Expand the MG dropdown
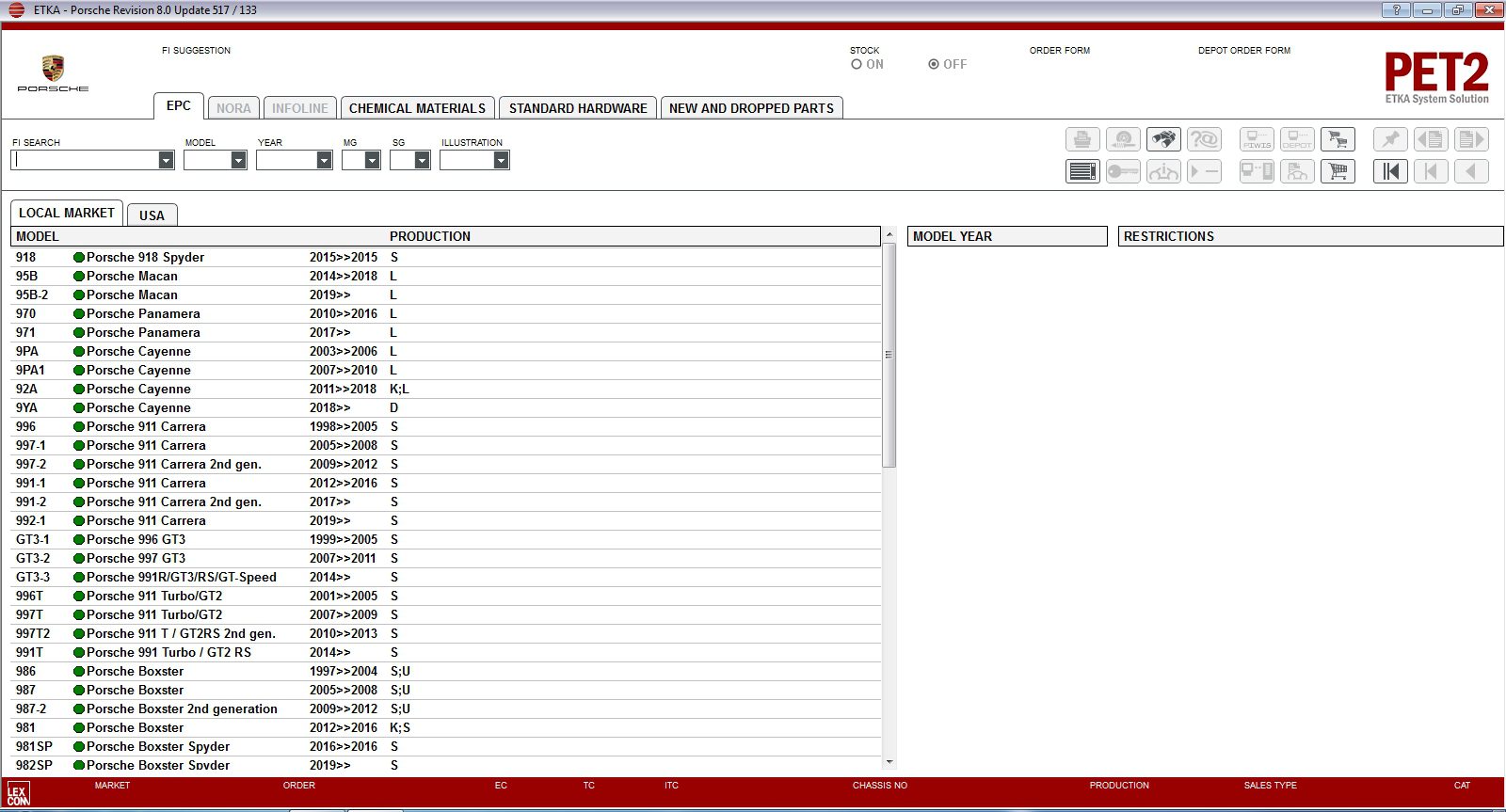 [x=372, y=160]
